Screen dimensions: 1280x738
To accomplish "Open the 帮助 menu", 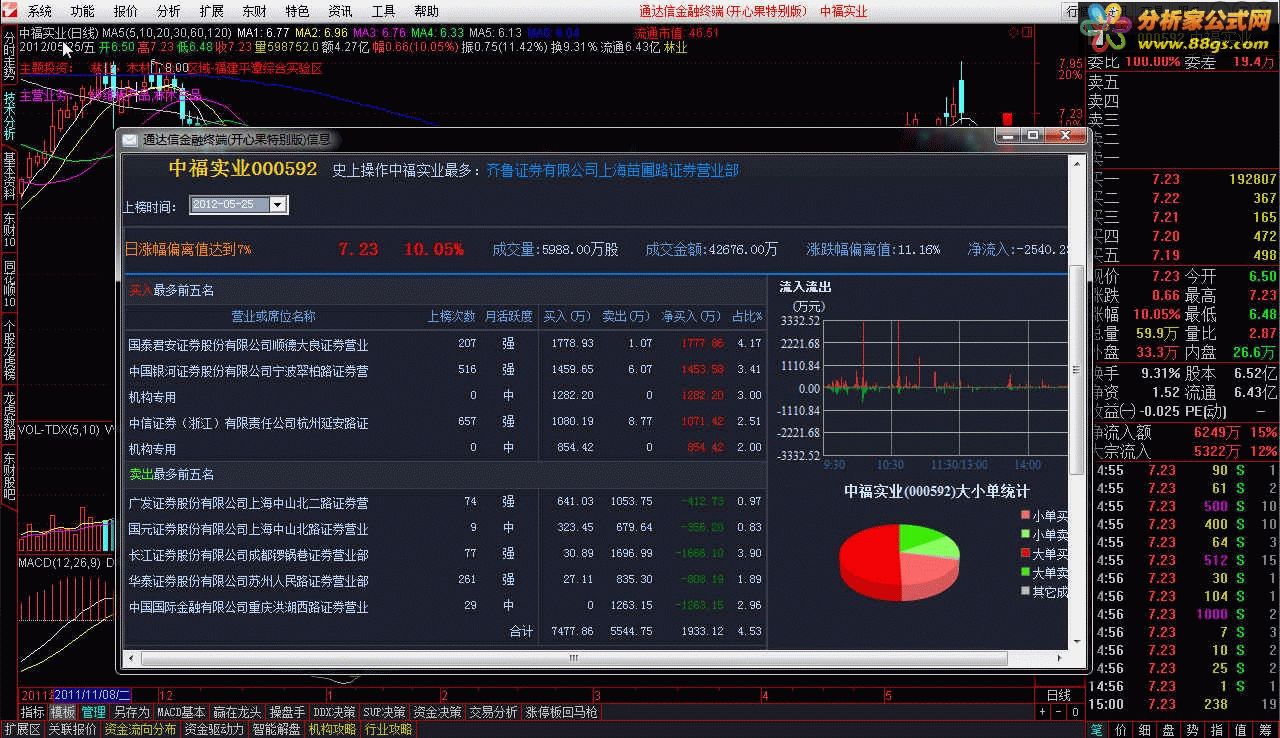I will coord(427,12).
